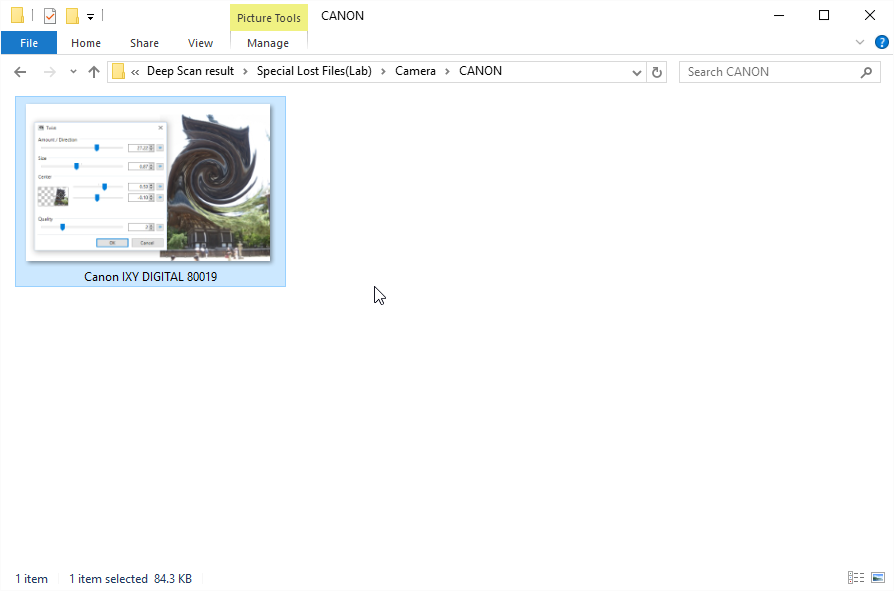Expand the ribbon with the chevron
Screen dimensions: 894x591
860,42
